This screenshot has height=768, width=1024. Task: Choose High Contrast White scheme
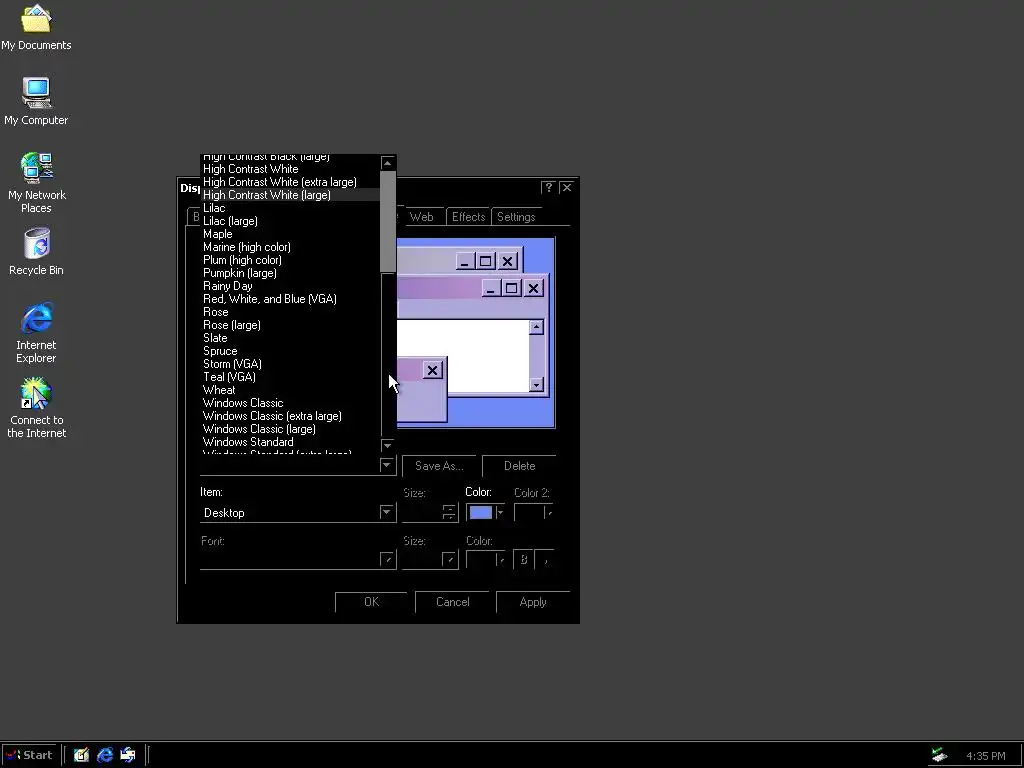point(290,168)
